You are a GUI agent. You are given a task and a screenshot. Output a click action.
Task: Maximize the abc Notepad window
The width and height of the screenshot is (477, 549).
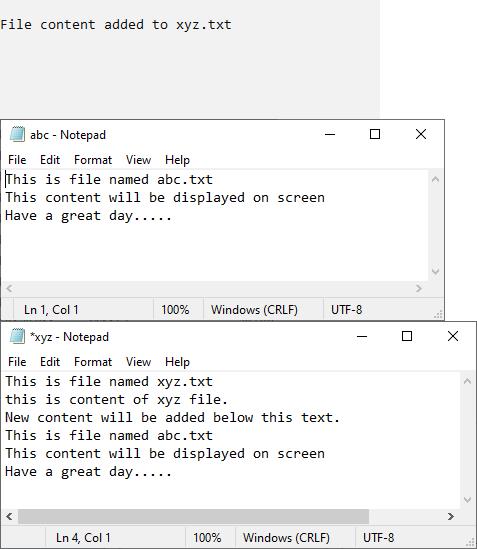375,134
